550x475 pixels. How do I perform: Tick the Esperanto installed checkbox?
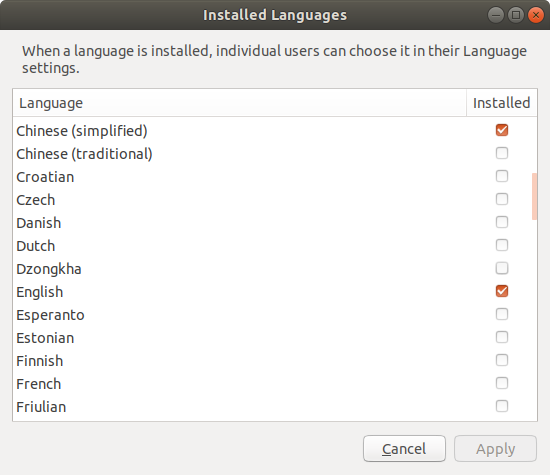(x=502, y=314)
